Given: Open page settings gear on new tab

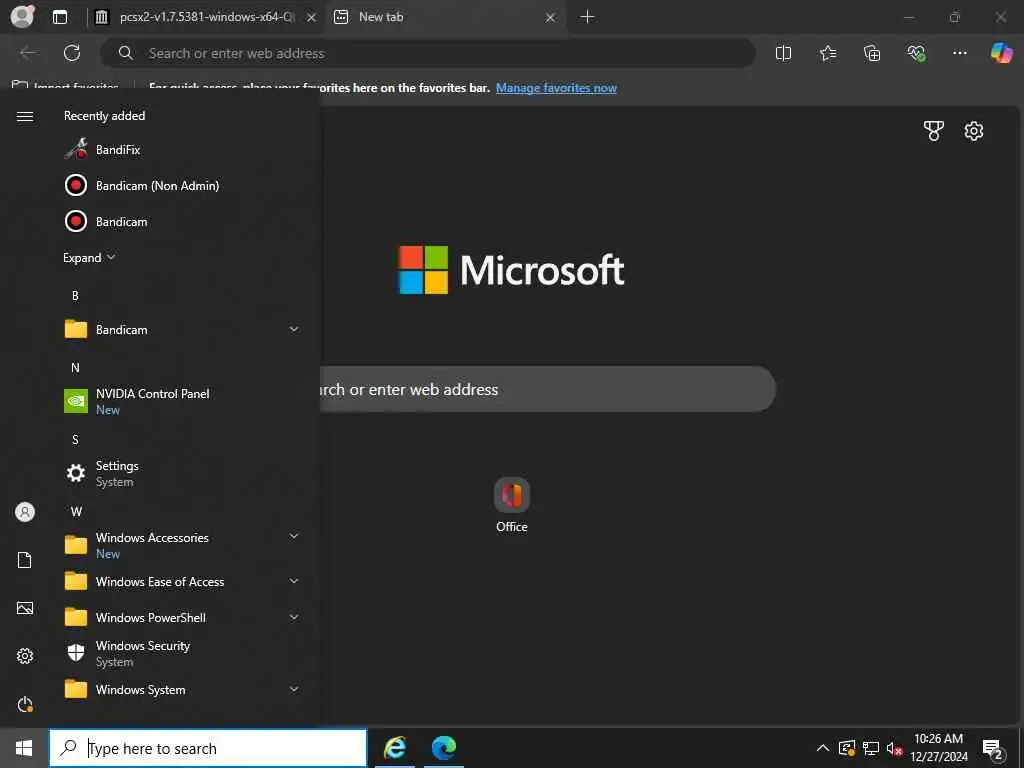Looking at the screenshot, I should click(974, 131).
